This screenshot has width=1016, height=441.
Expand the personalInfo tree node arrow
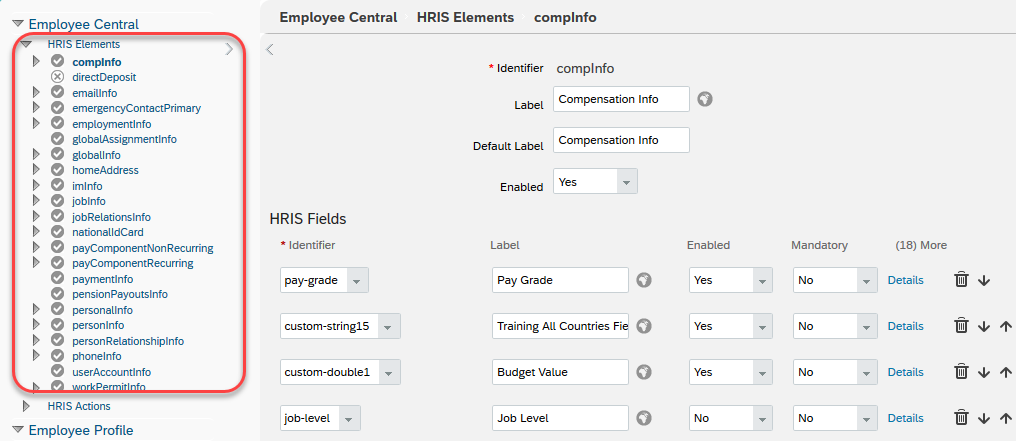36,310
